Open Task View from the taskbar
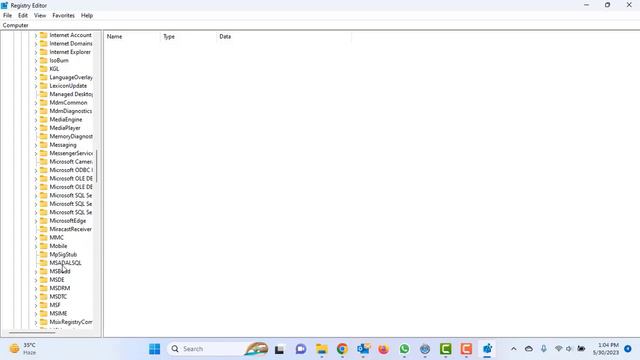Viewport: 640px width, 360px height. (x=279, y=349)
